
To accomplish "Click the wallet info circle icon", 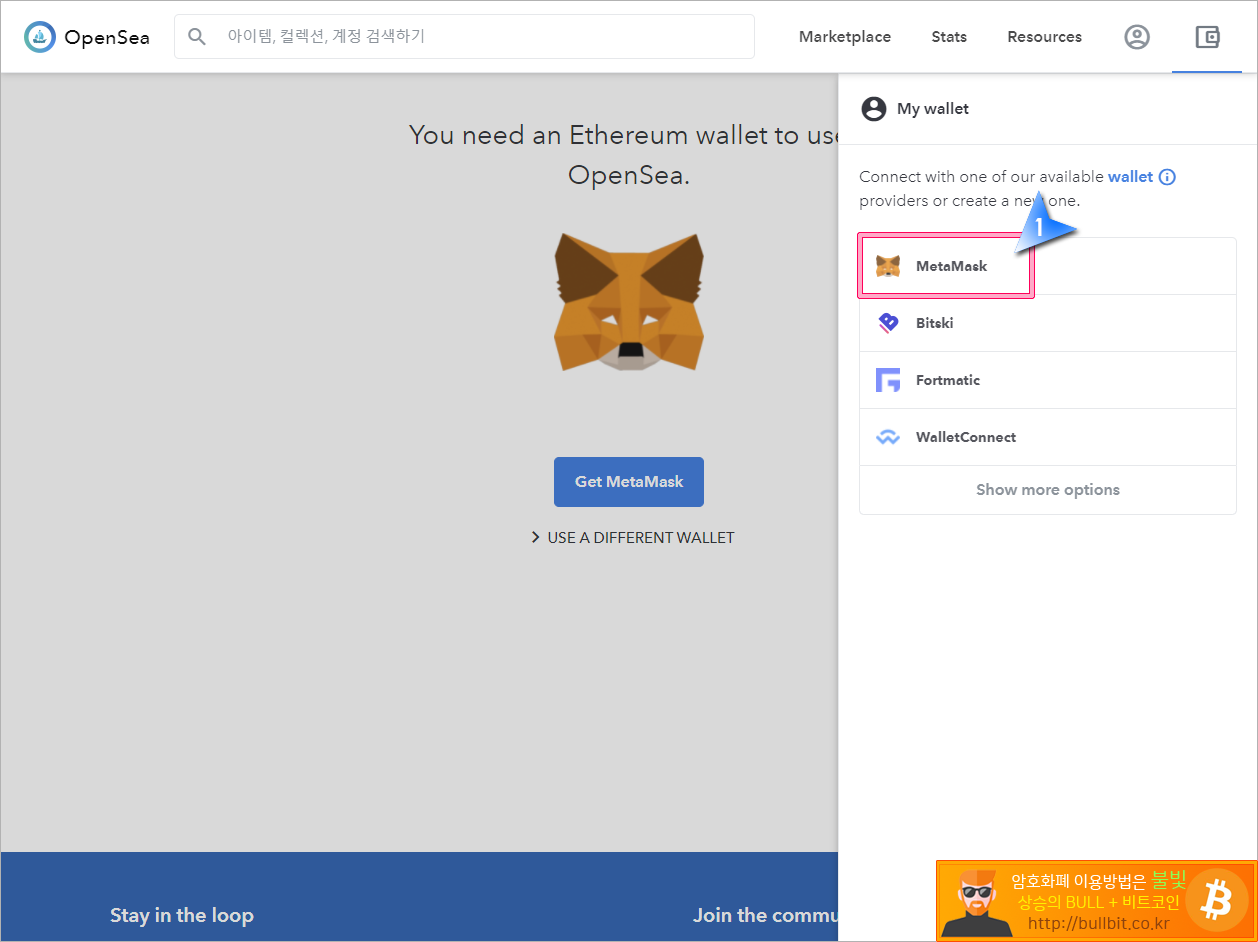I will point(1167,177).
